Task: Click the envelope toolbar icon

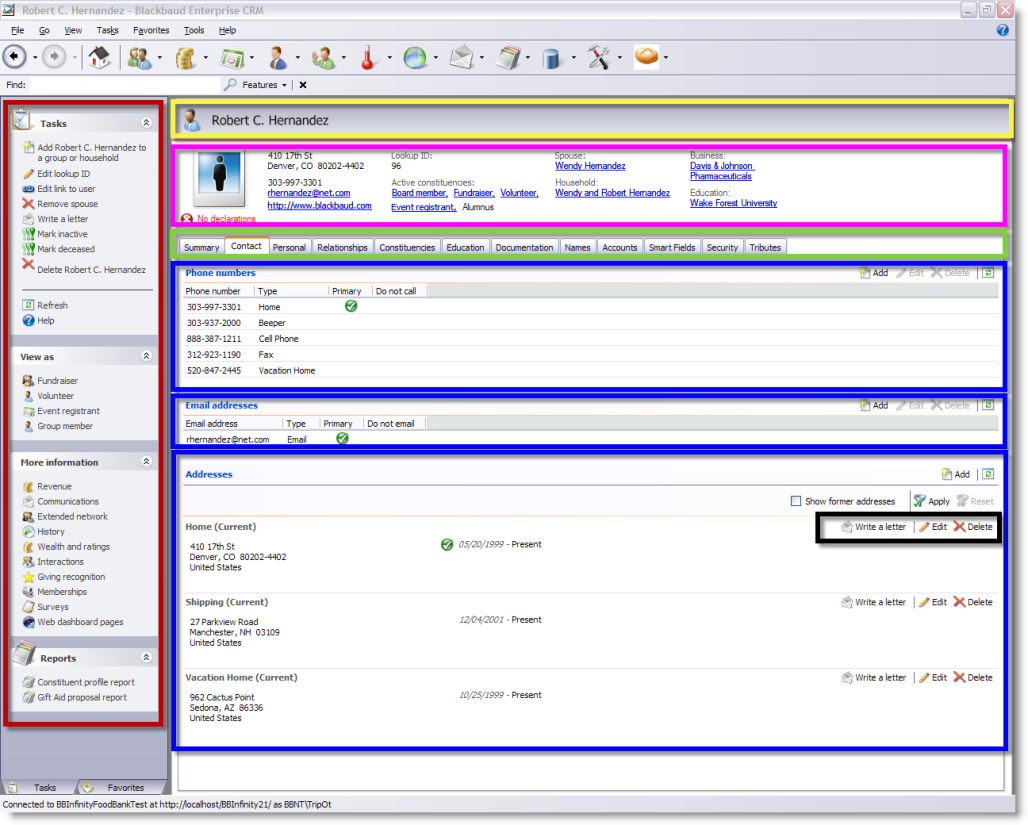Action: click(461, 58)
